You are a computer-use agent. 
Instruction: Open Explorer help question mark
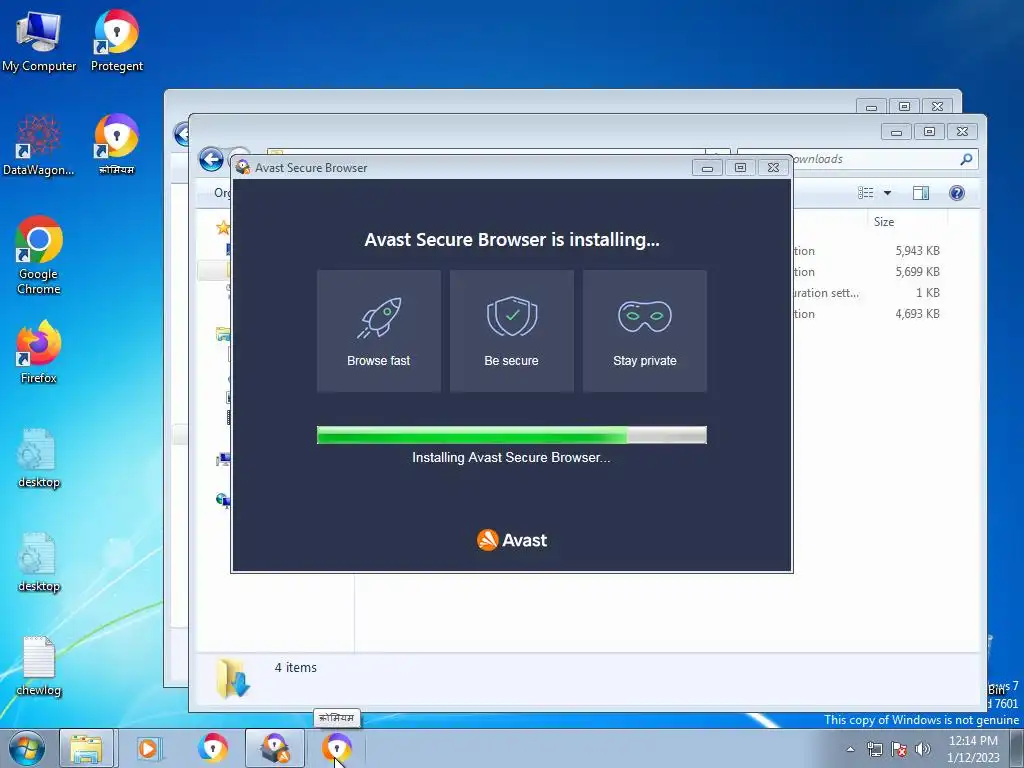pos(957,193)
